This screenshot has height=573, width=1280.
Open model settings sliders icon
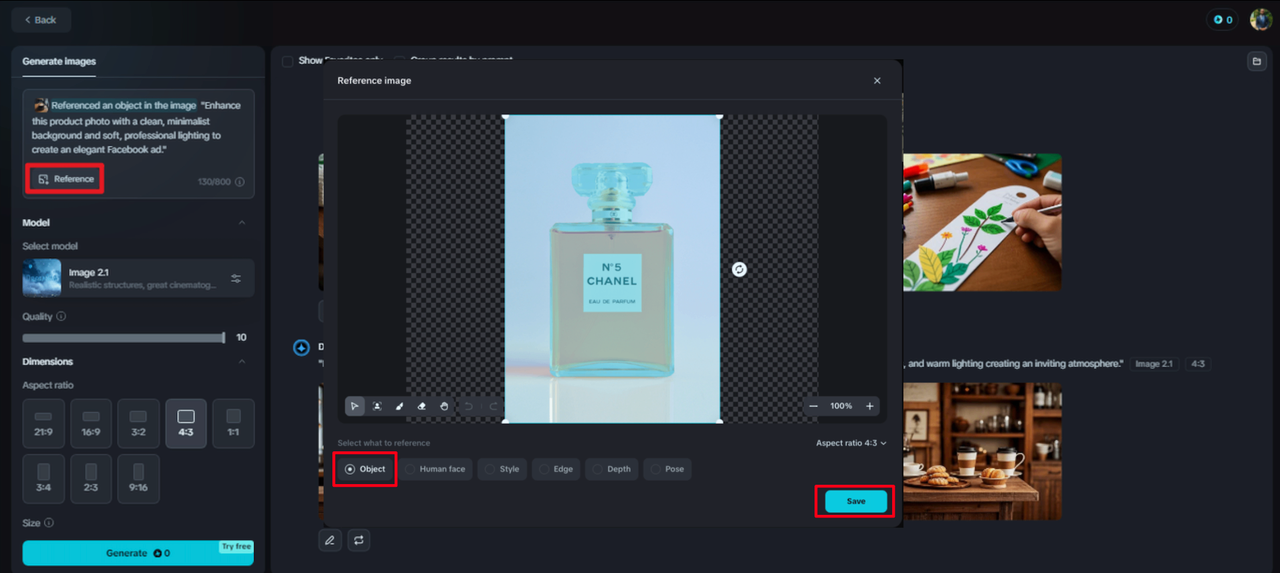(x=236, y=279)
